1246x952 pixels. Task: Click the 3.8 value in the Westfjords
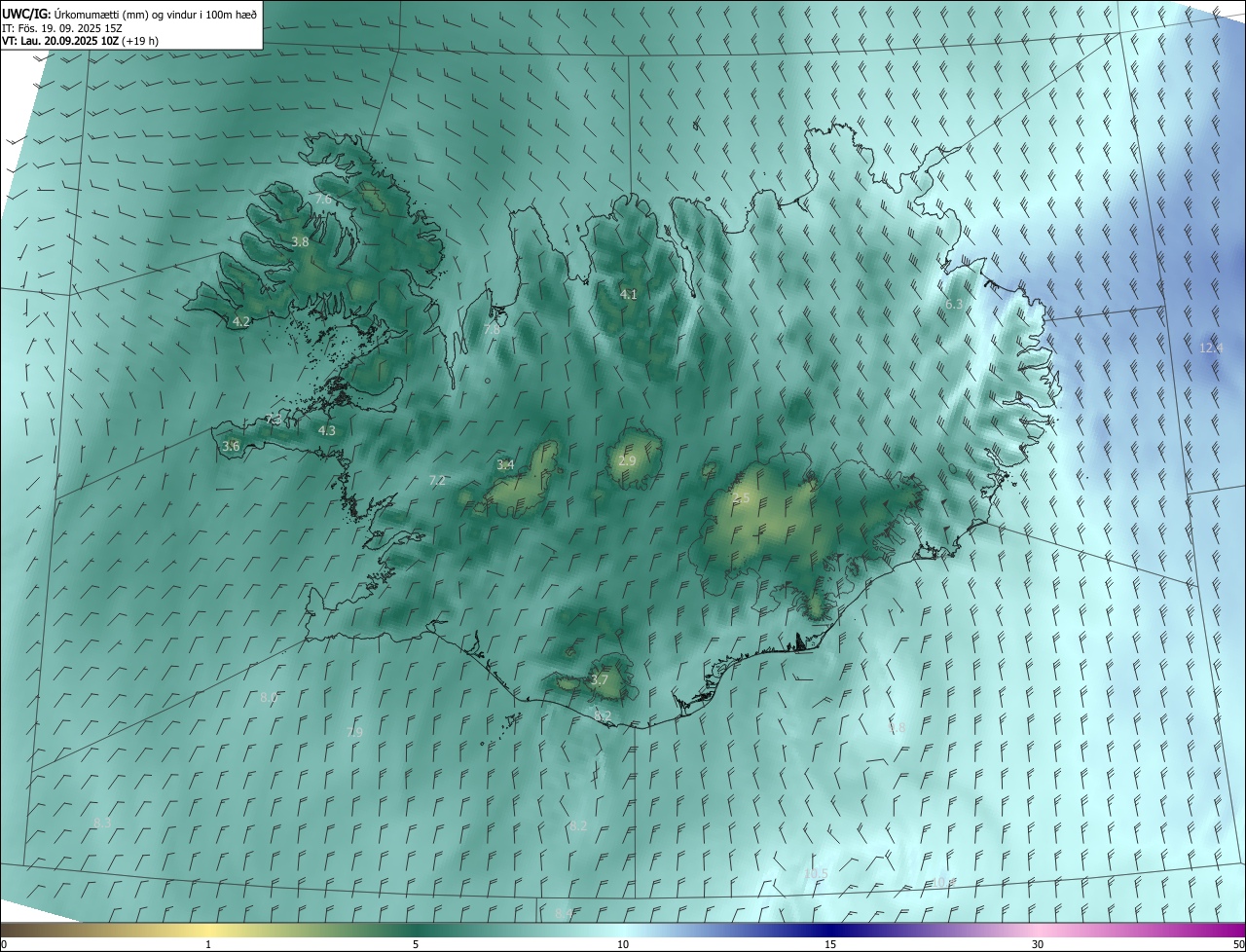tap(300, 241)
